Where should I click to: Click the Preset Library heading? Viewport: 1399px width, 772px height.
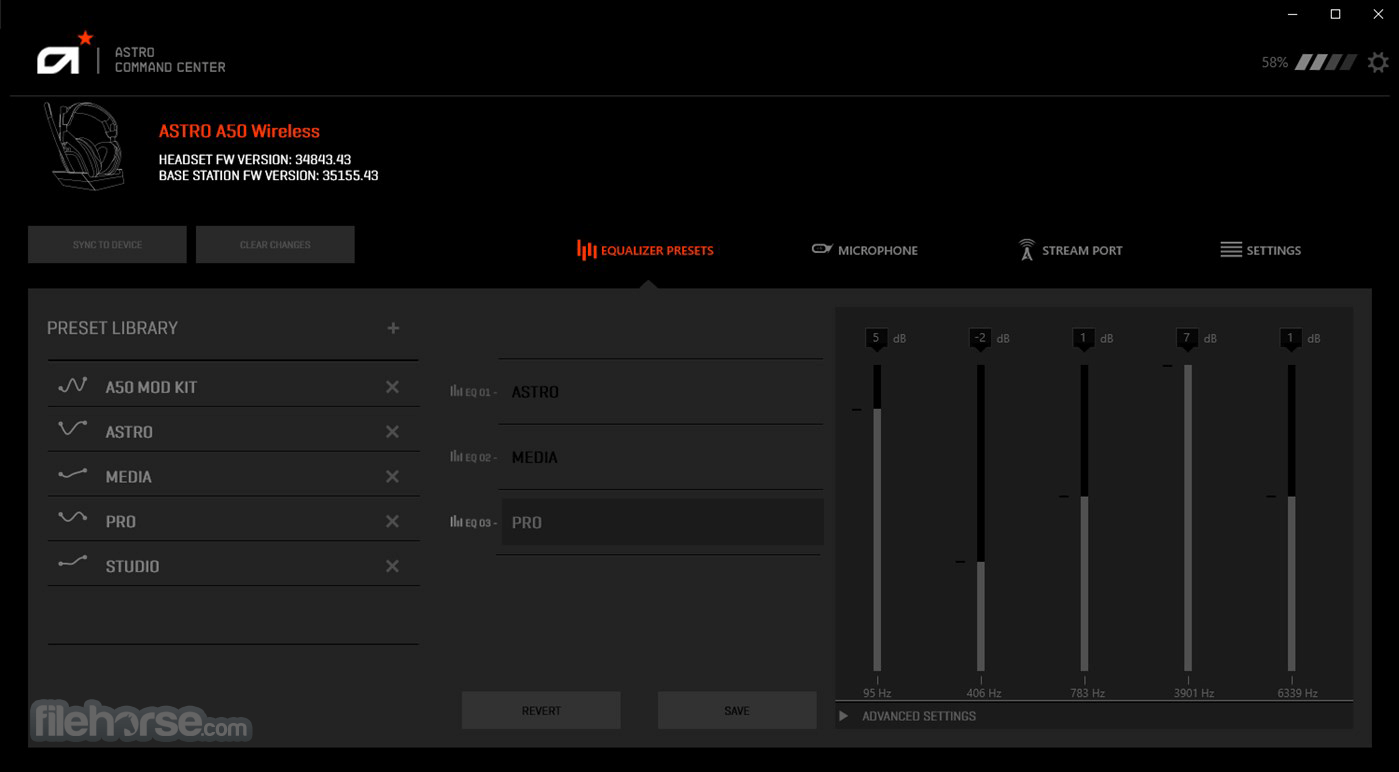(x=112, y=328)
